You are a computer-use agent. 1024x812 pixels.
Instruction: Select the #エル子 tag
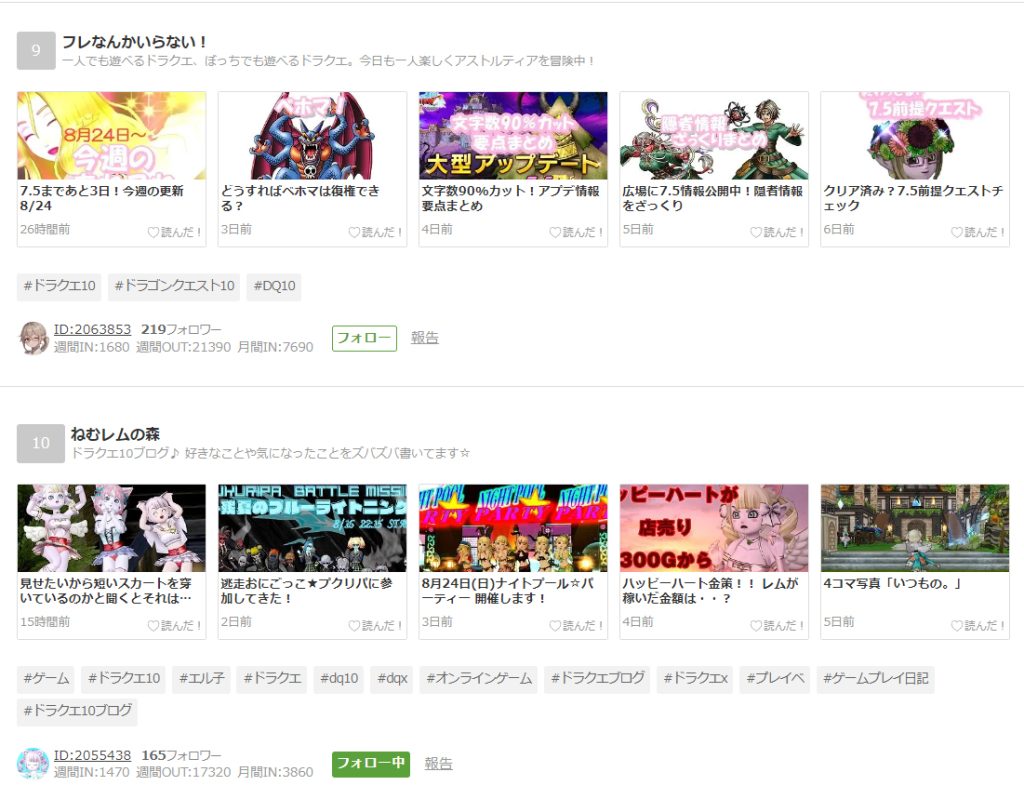(x=201, y=679)
